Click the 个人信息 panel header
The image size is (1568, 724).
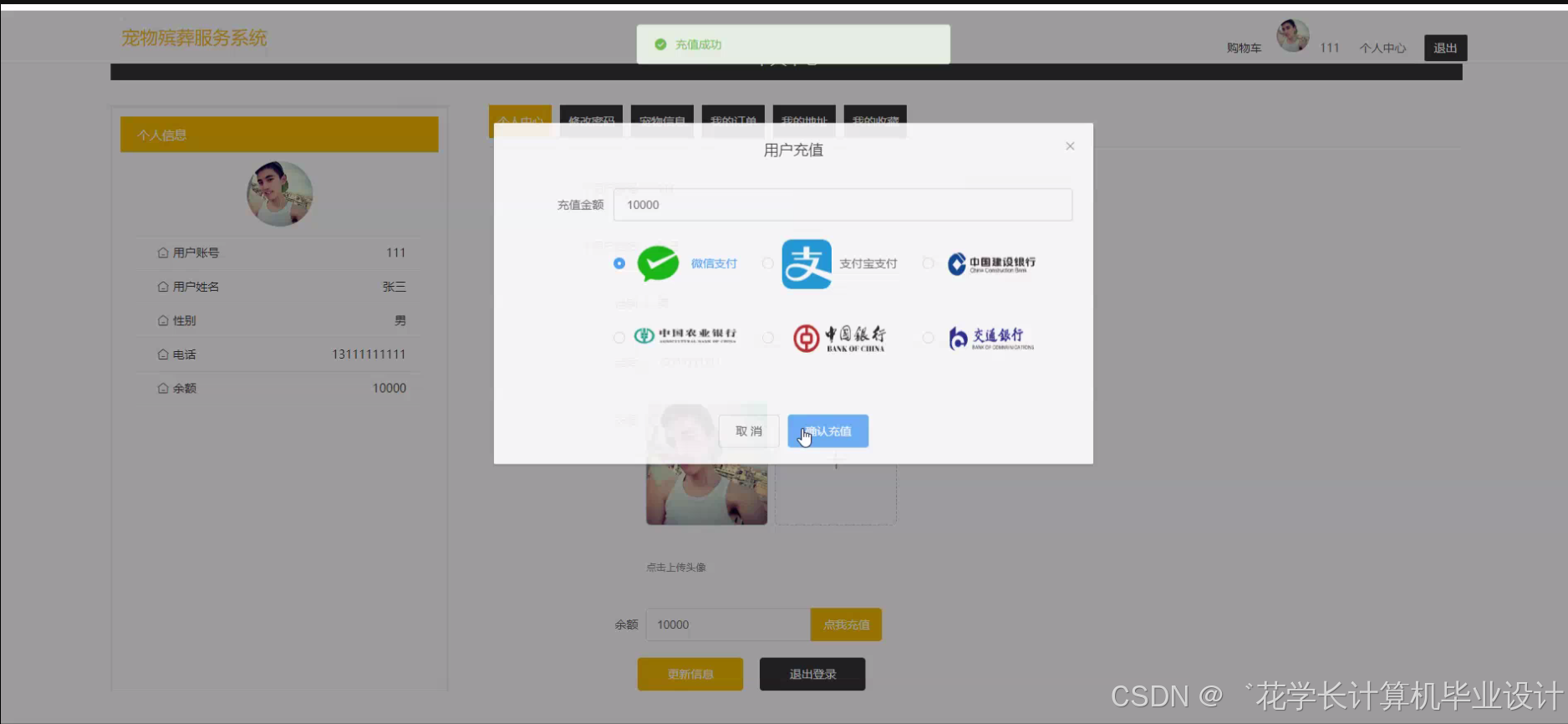coord(279,135)
